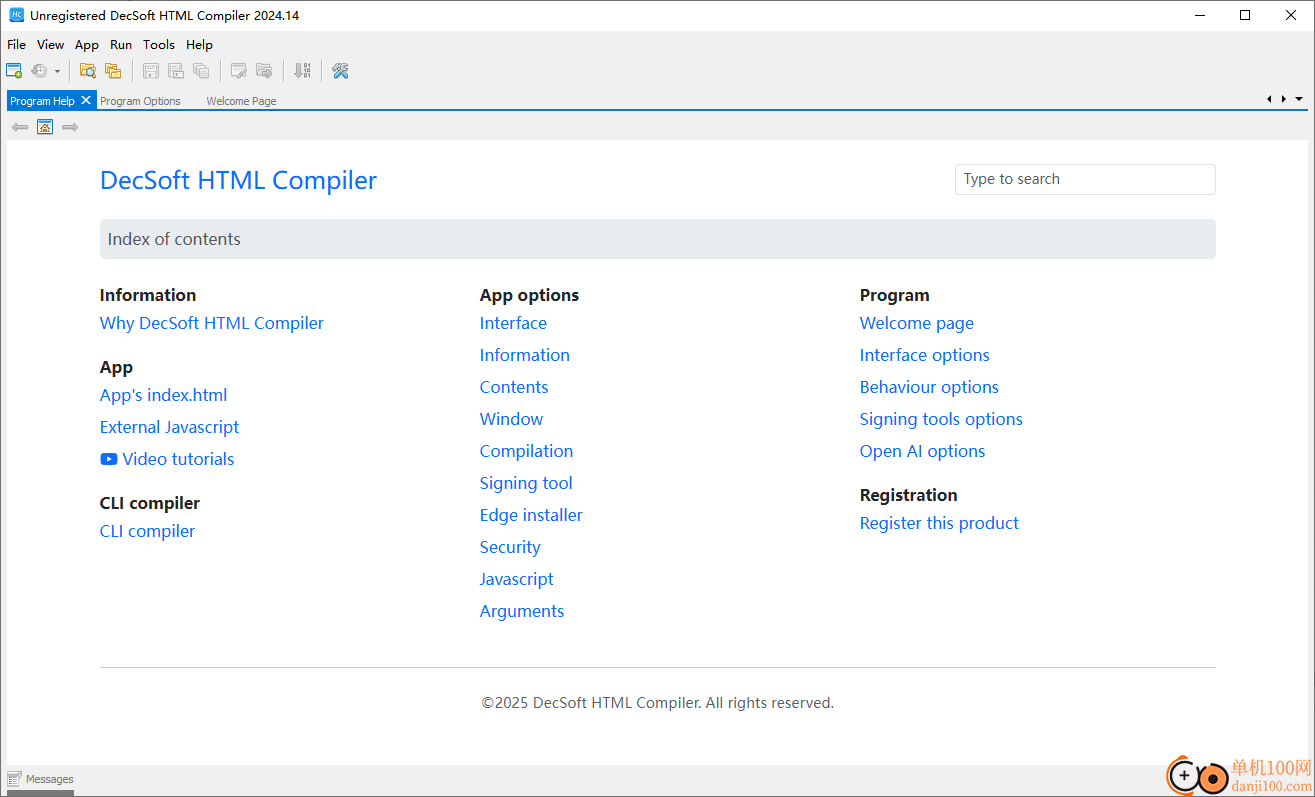Open the Run menu
Image resolution: width=1315 pixels, height=797 pixels.
pyautogui.click(x=121, y=45)
